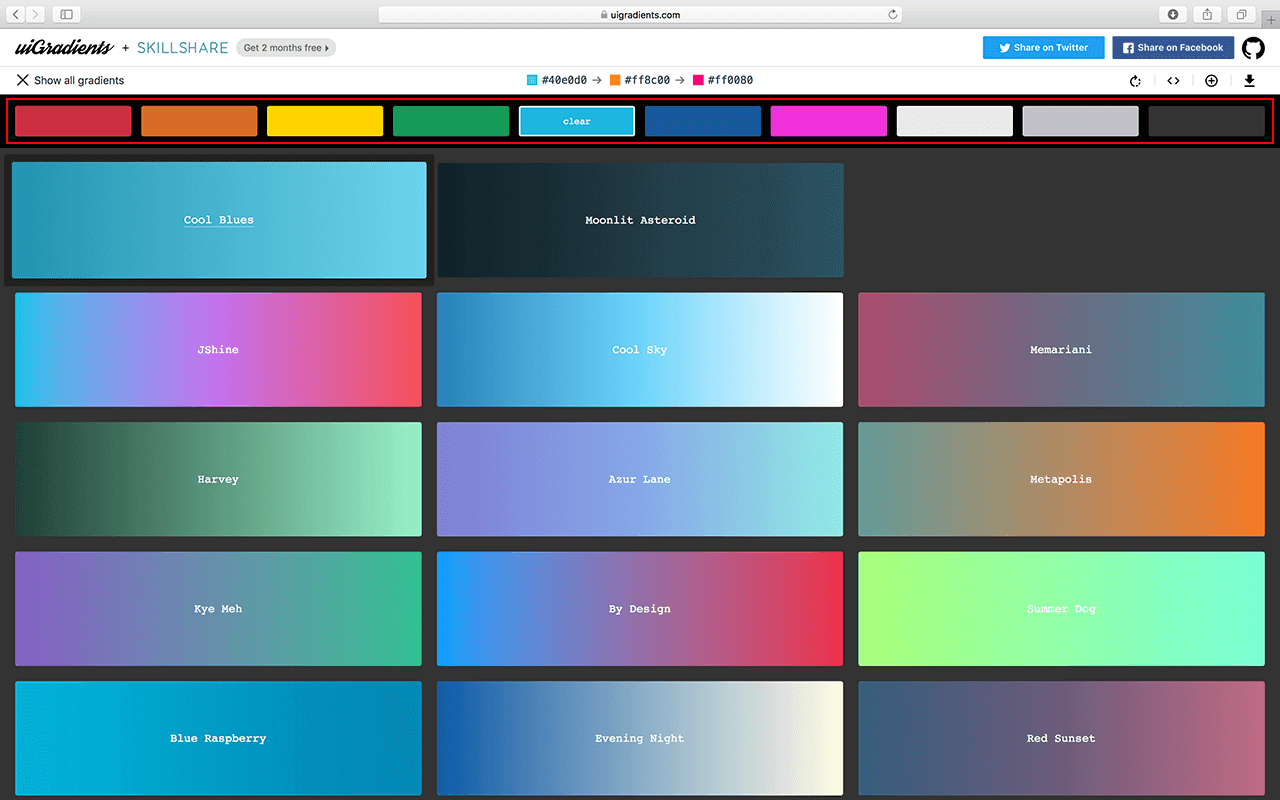The image size is (1280, 800).
Task: Open Safari downloads icon
Action: 1172,14
